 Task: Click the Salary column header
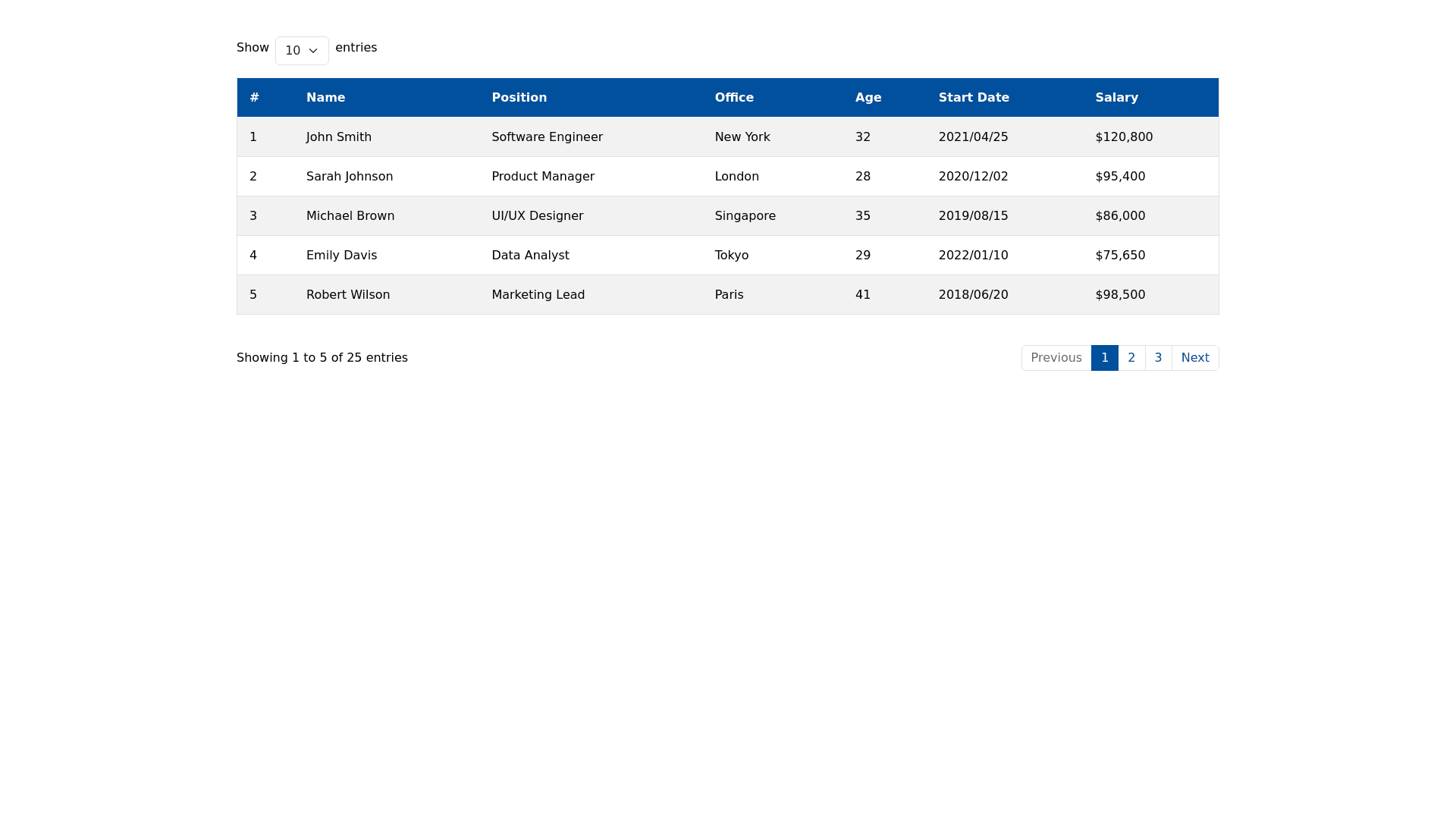pyautogui.click(x=1116, y=98)
